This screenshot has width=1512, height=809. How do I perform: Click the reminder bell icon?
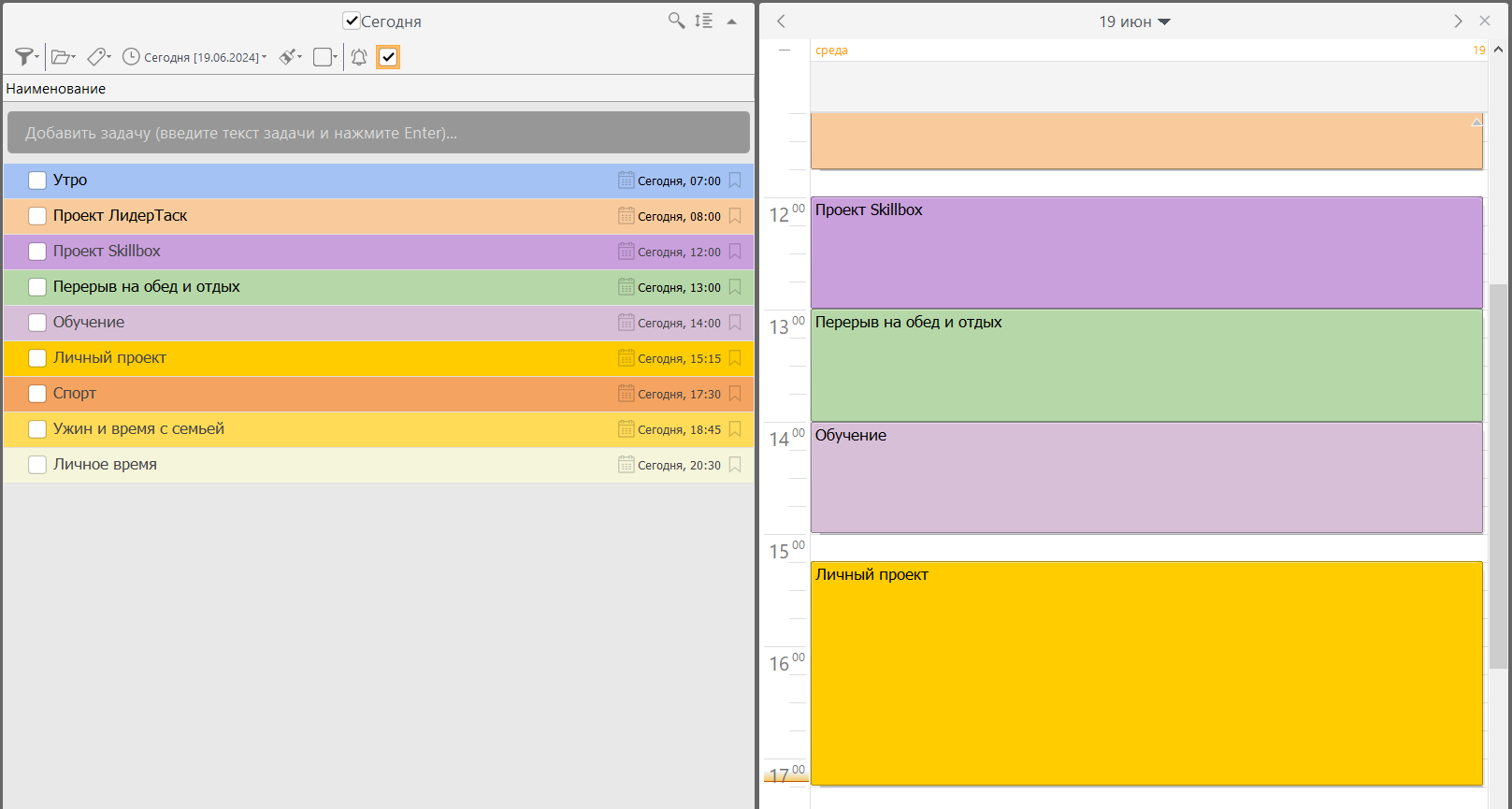coord(359,57)
